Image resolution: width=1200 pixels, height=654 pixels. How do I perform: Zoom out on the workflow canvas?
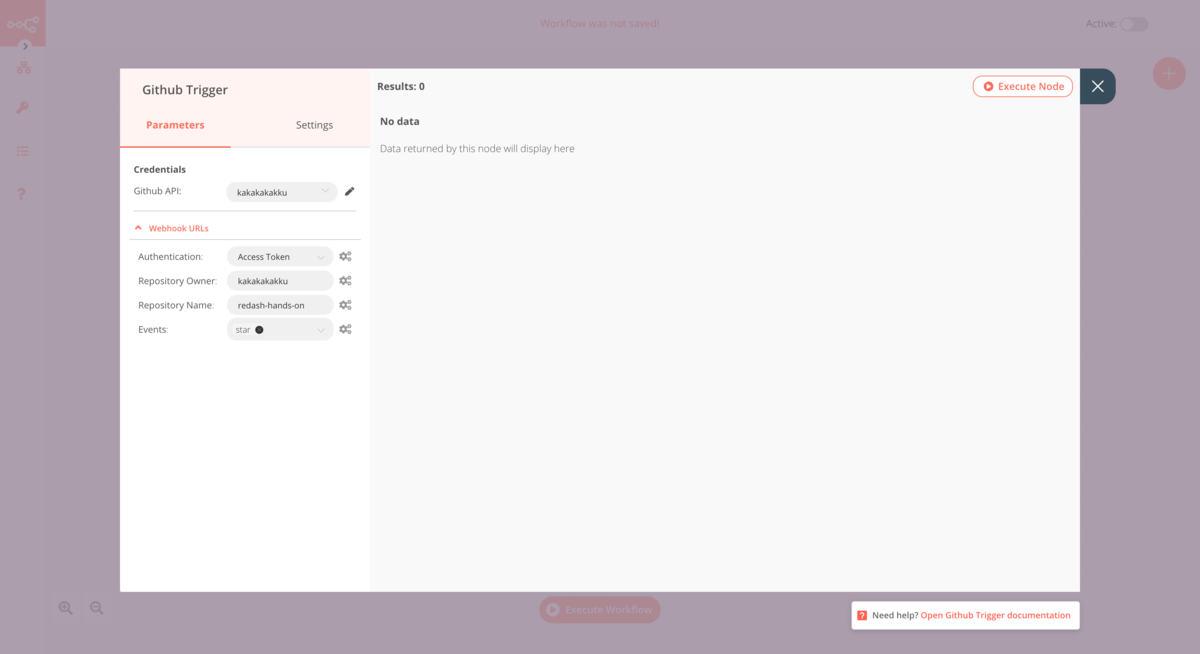coord(97,608)
